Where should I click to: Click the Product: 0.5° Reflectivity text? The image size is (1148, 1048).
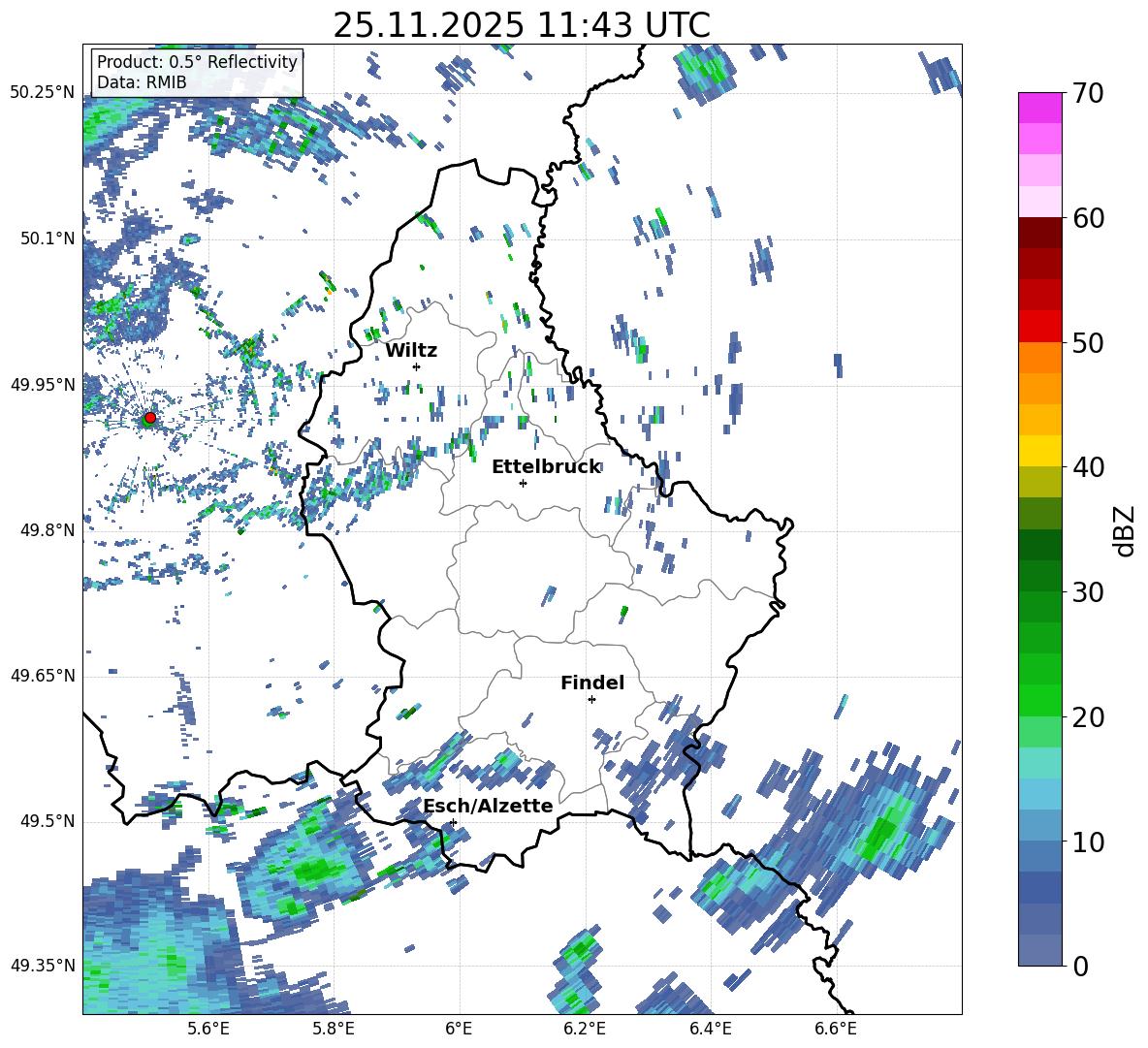click(197, 62)
